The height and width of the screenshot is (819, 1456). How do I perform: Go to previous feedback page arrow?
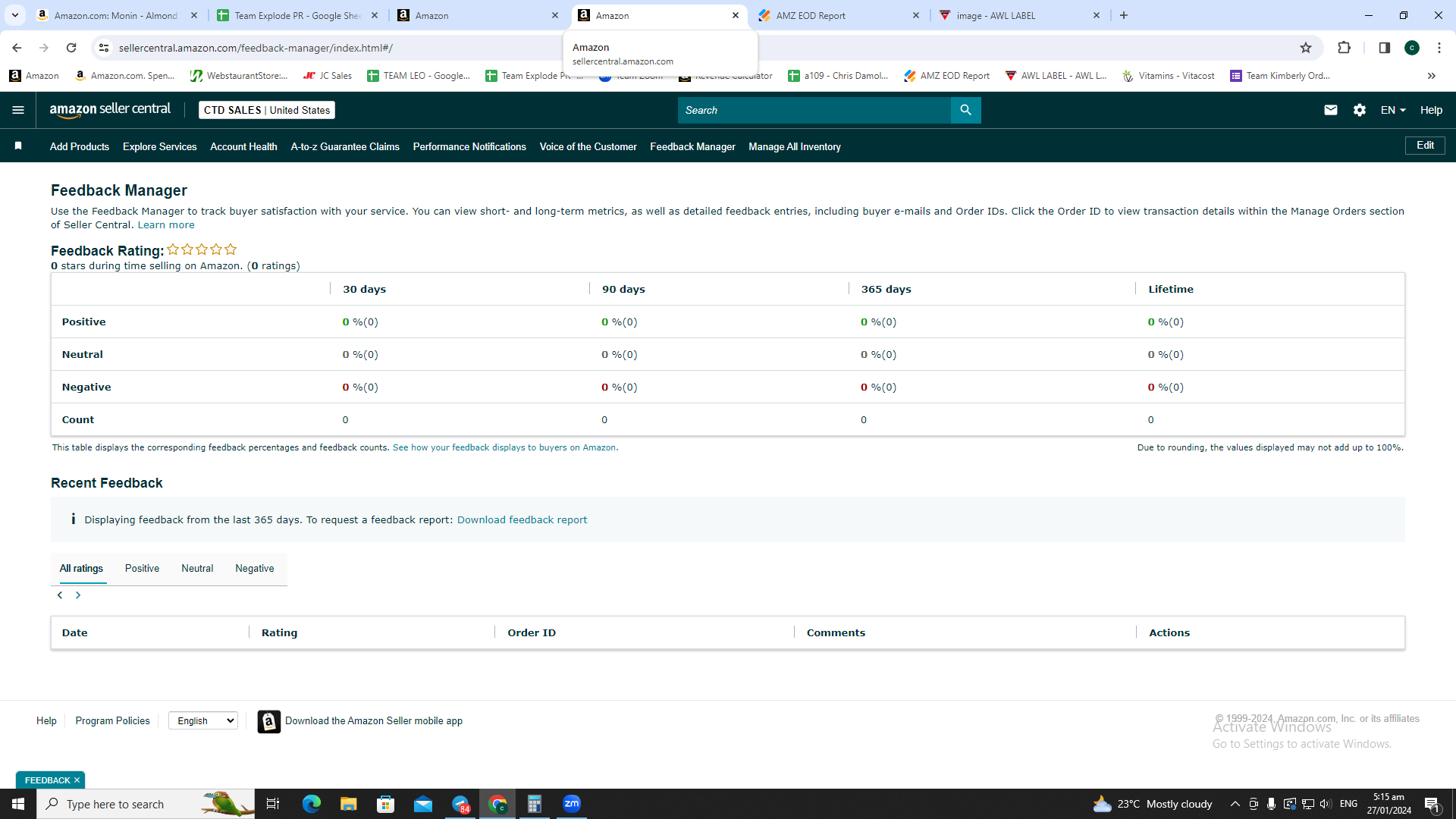(60, 595)
